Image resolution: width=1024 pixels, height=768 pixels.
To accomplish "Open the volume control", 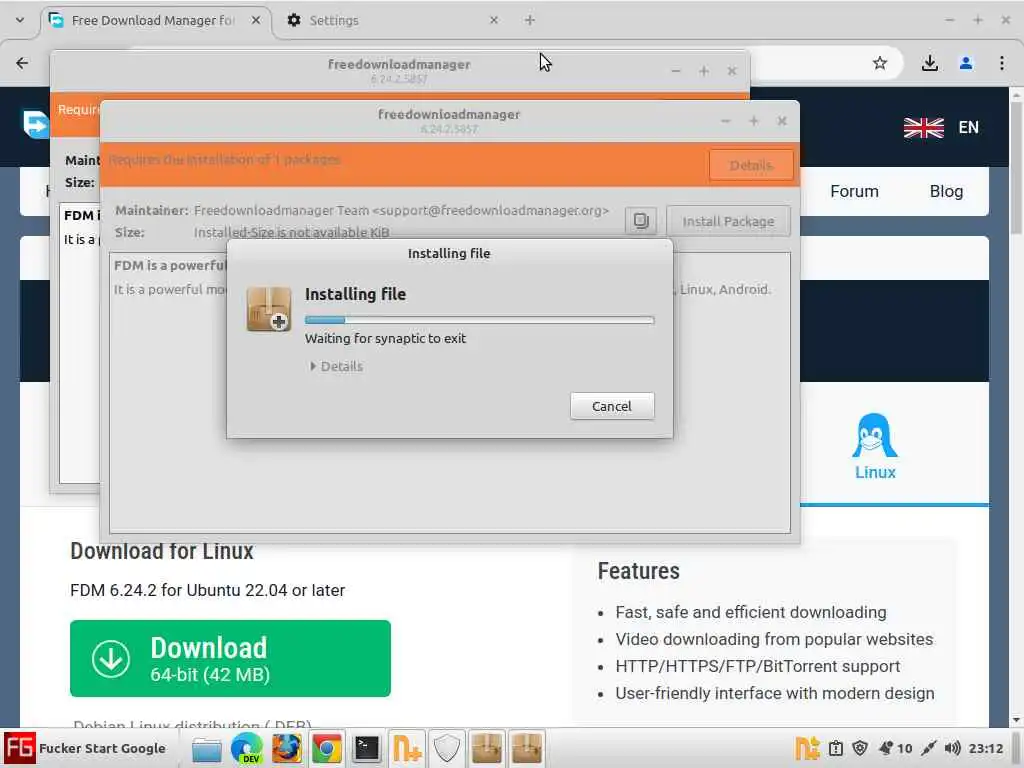I will click(952, 748).
